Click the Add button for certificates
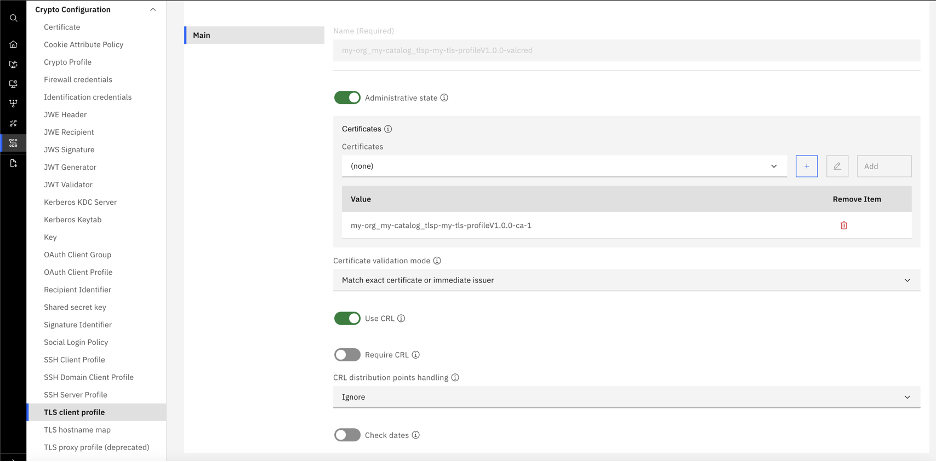 [884, 166]
